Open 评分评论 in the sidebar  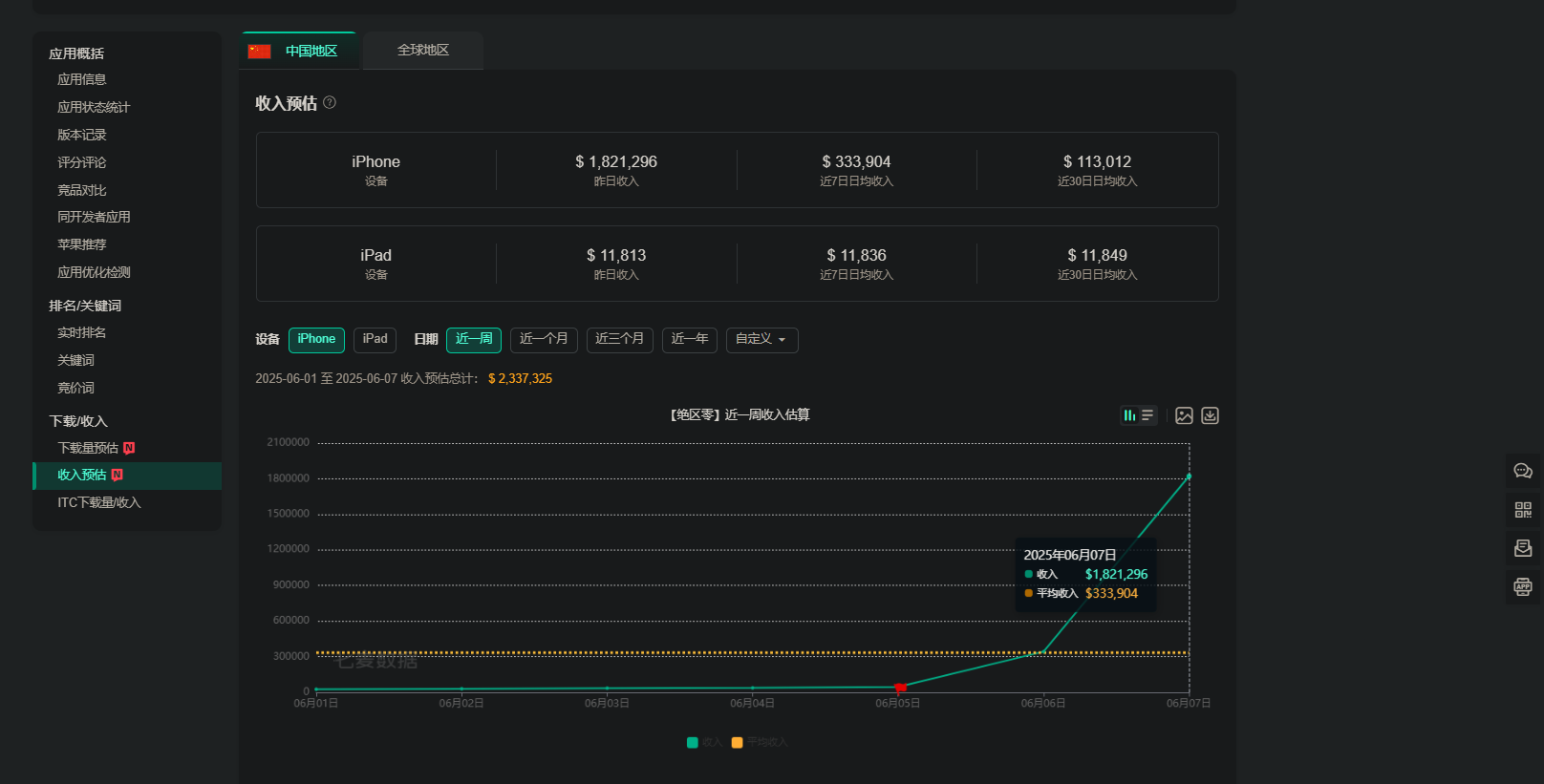(82, 163)
